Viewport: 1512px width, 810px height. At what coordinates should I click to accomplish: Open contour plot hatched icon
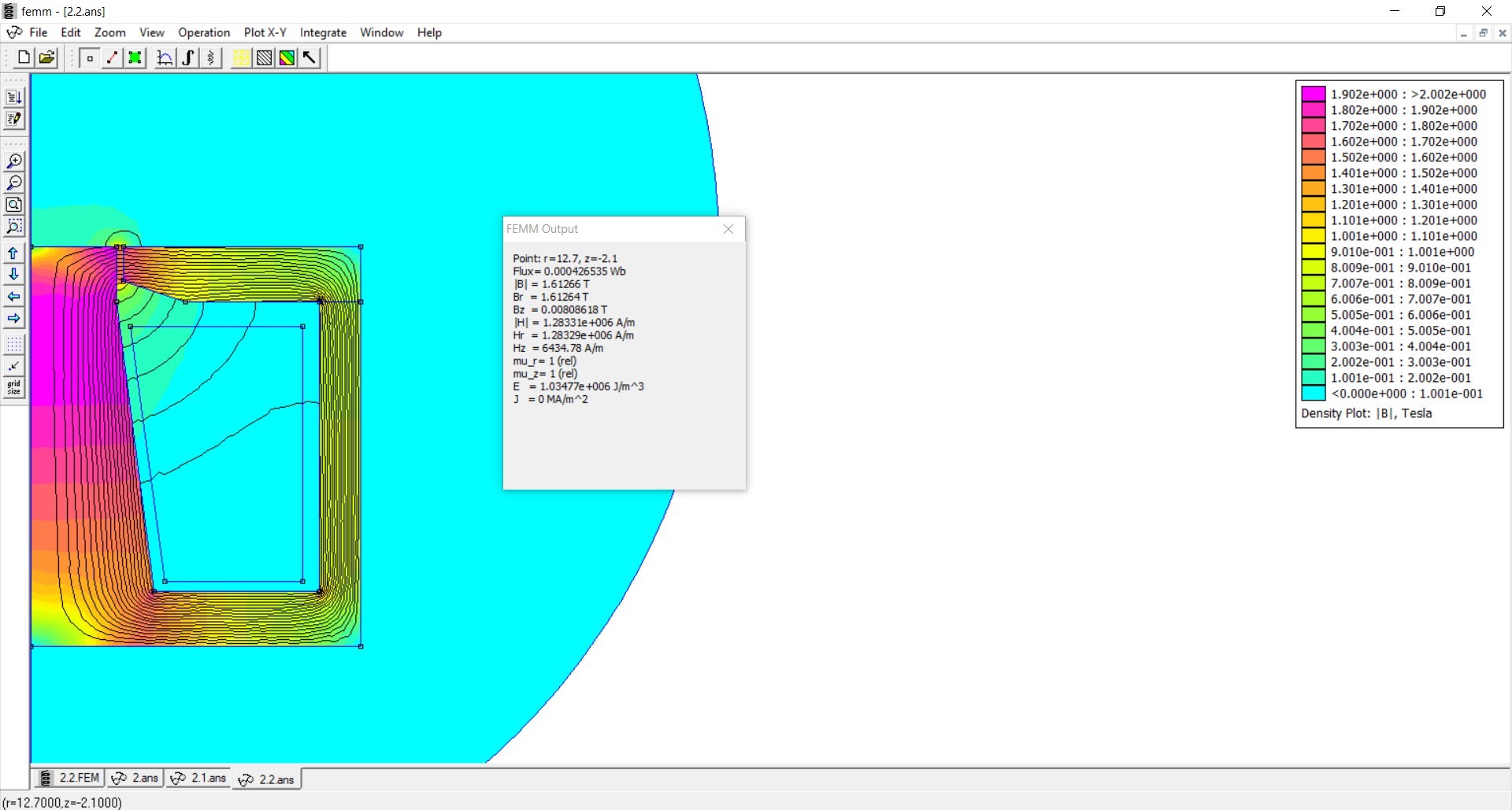(x=265, y=57)
